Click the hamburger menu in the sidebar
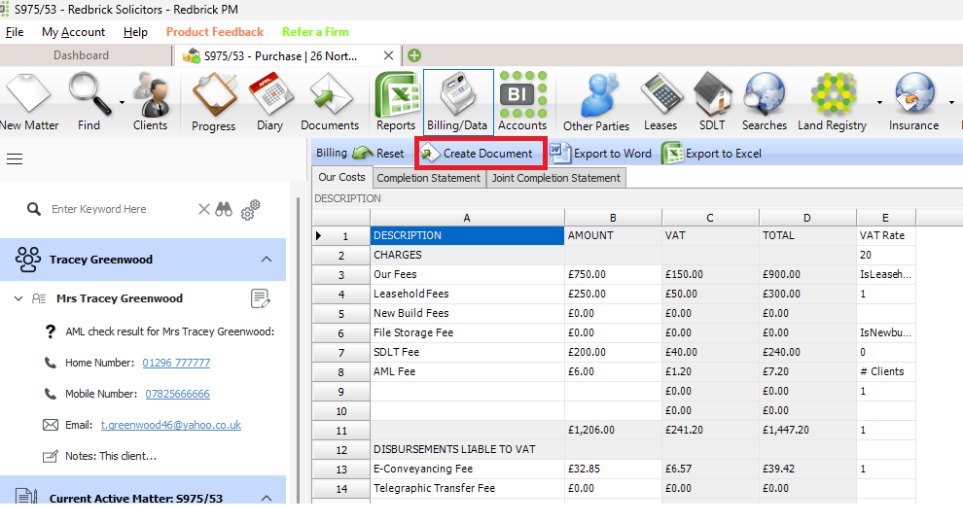Image resolution: width=963 pixels, height=507 pixels. (x=15, y=159)
